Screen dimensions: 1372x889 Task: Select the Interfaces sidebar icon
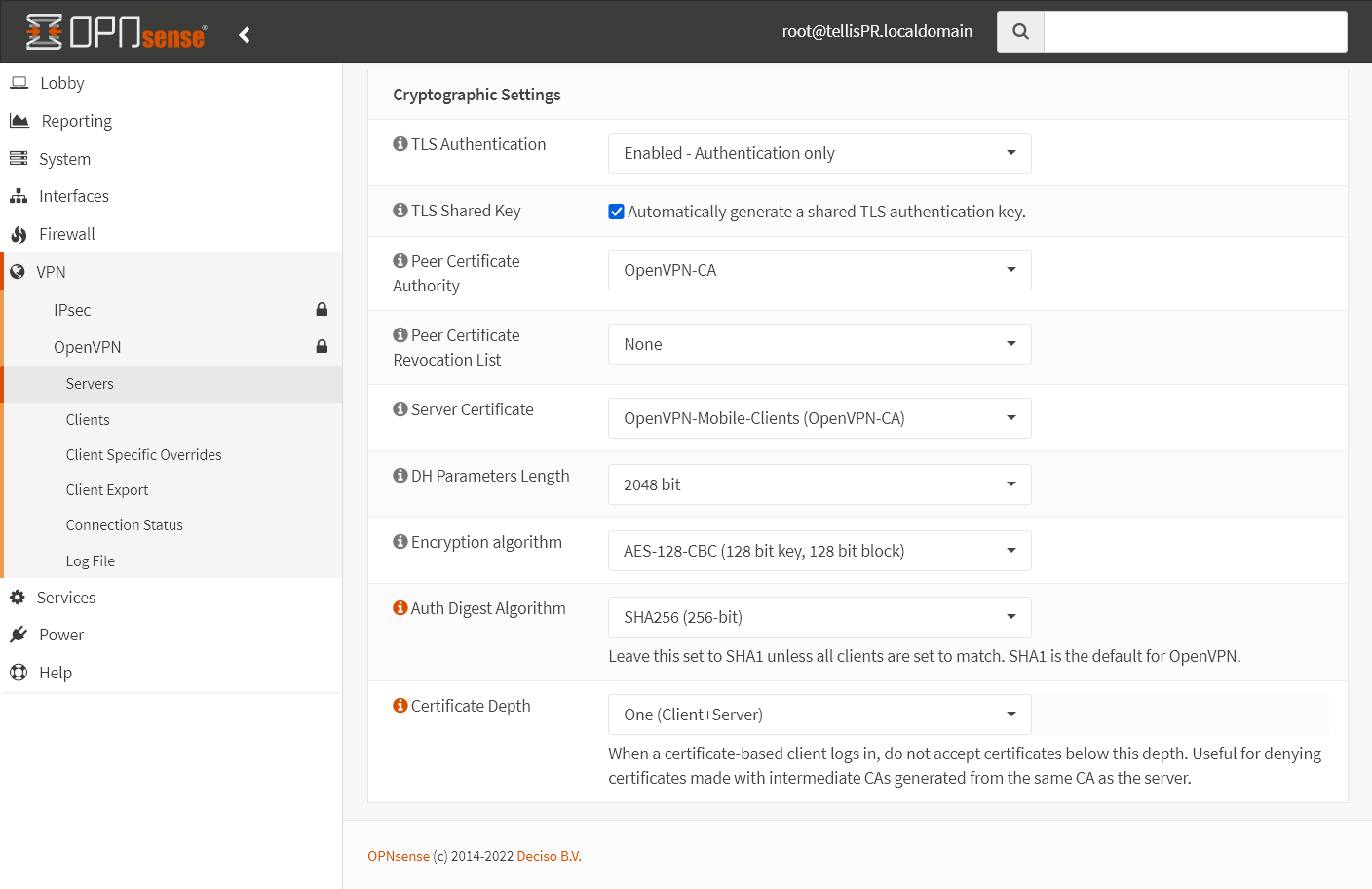tap(17, 196)
